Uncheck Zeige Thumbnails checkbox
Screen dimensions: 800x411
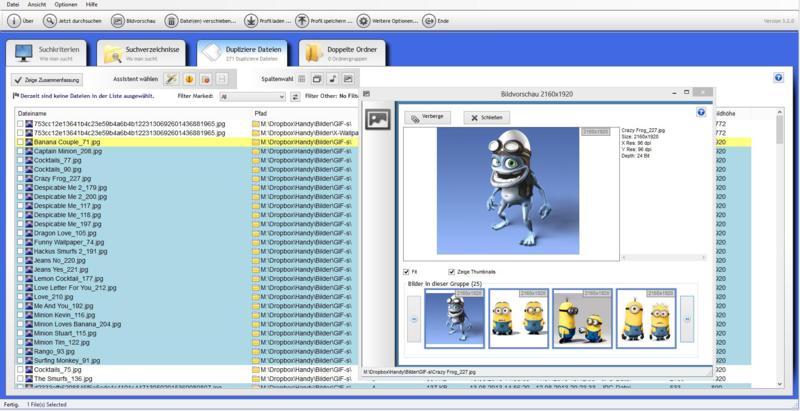click(x=452, y=272)
